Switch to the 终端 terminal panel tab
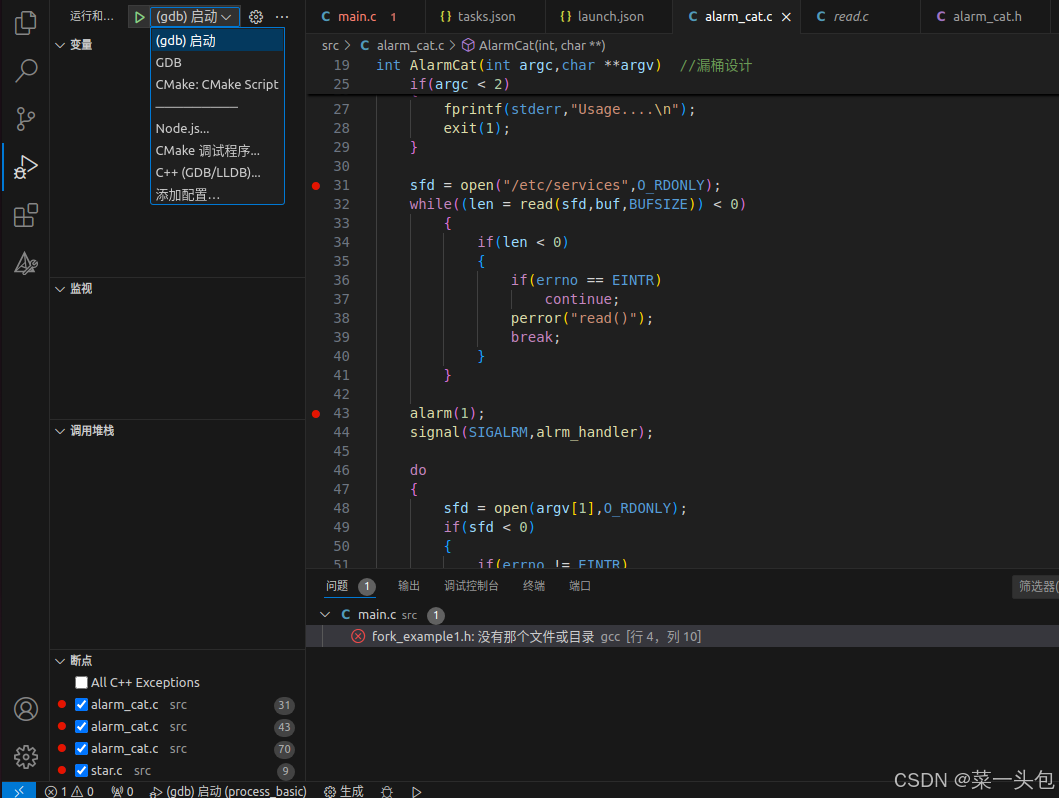The width and height of the screenshot is (1059, 798). [x=533, y=585]
